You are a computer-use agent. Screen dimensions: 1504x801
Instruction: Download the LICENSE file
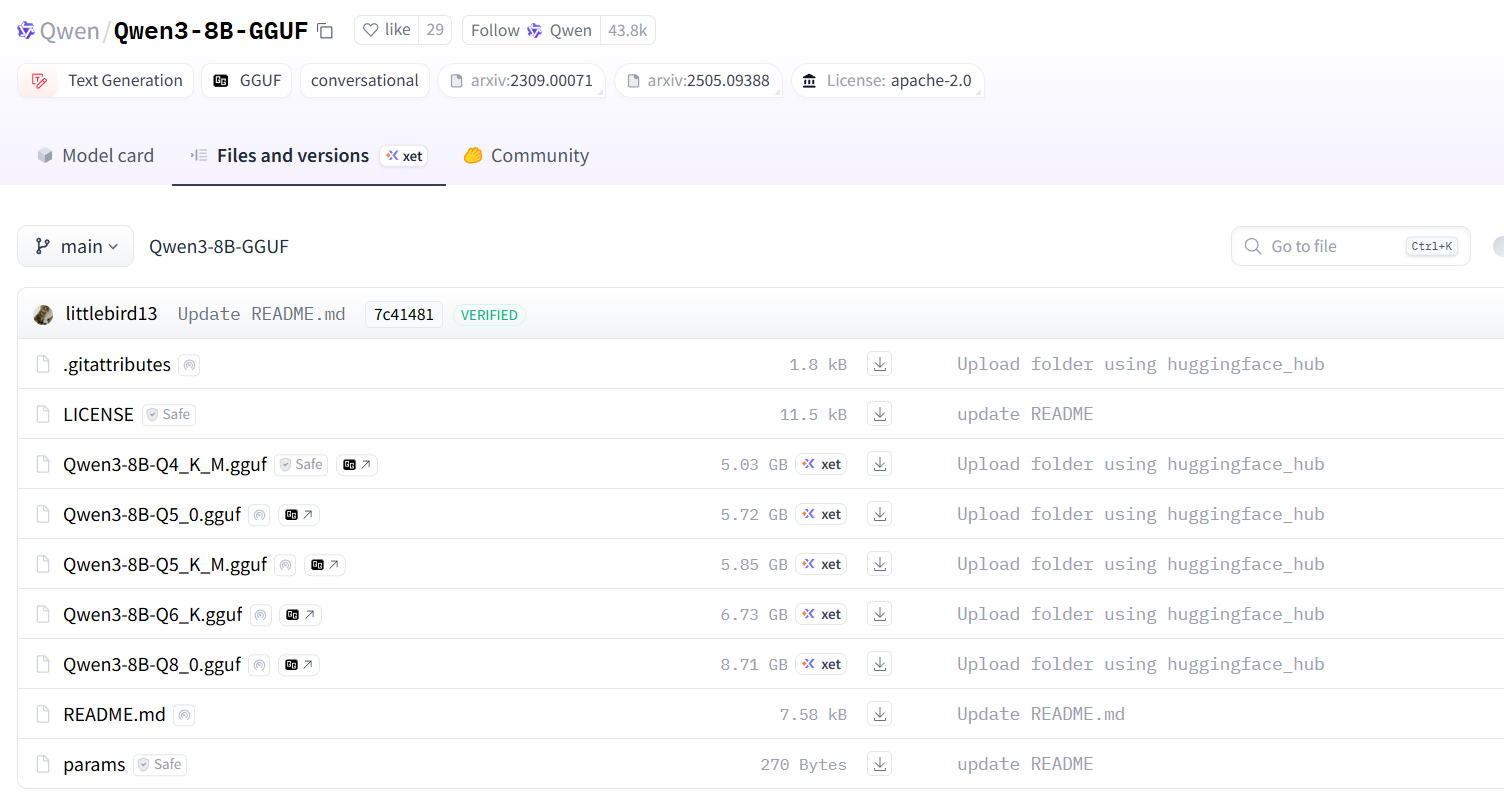pos(879,414)
